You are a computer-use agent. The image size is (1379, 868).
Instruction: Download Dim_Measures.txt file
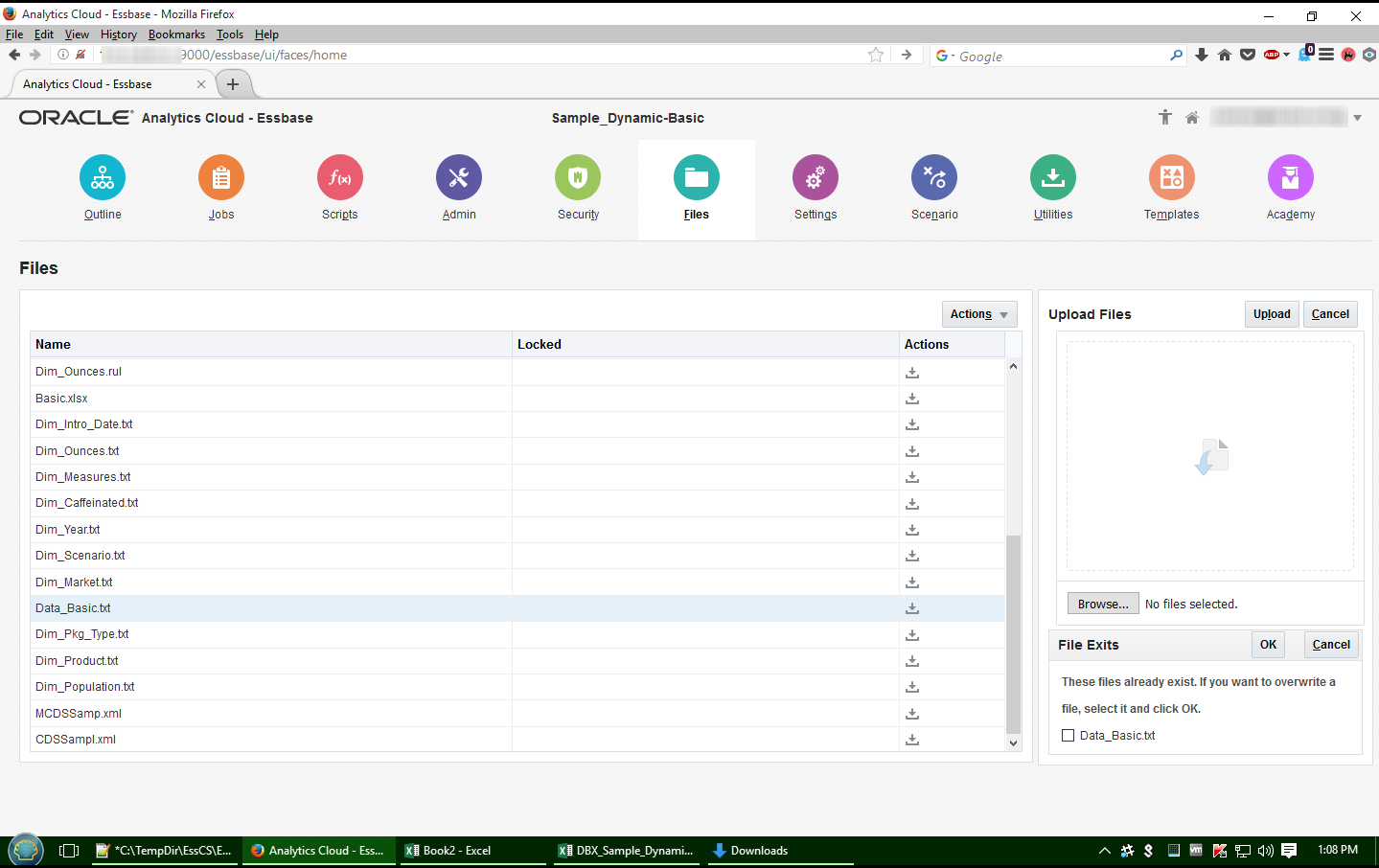pyautogui.click(x=912, y=477)
